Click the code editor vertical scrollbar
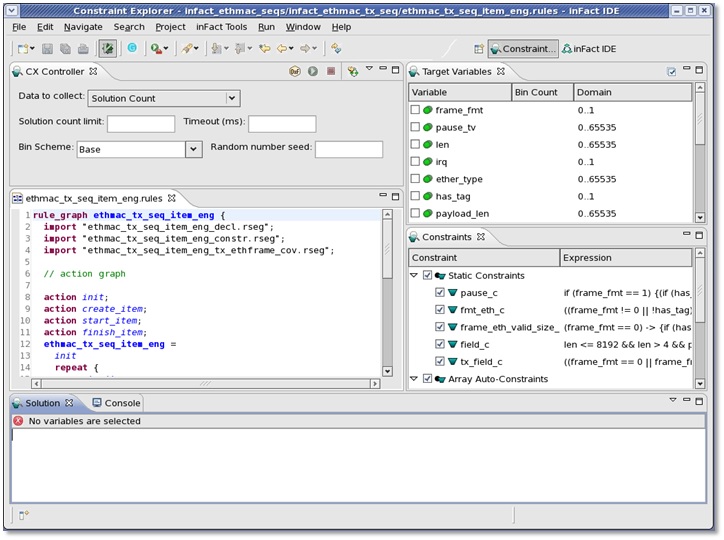Image resolution: width=724 pixels, height=540 pixels. [x=387, y=250]
